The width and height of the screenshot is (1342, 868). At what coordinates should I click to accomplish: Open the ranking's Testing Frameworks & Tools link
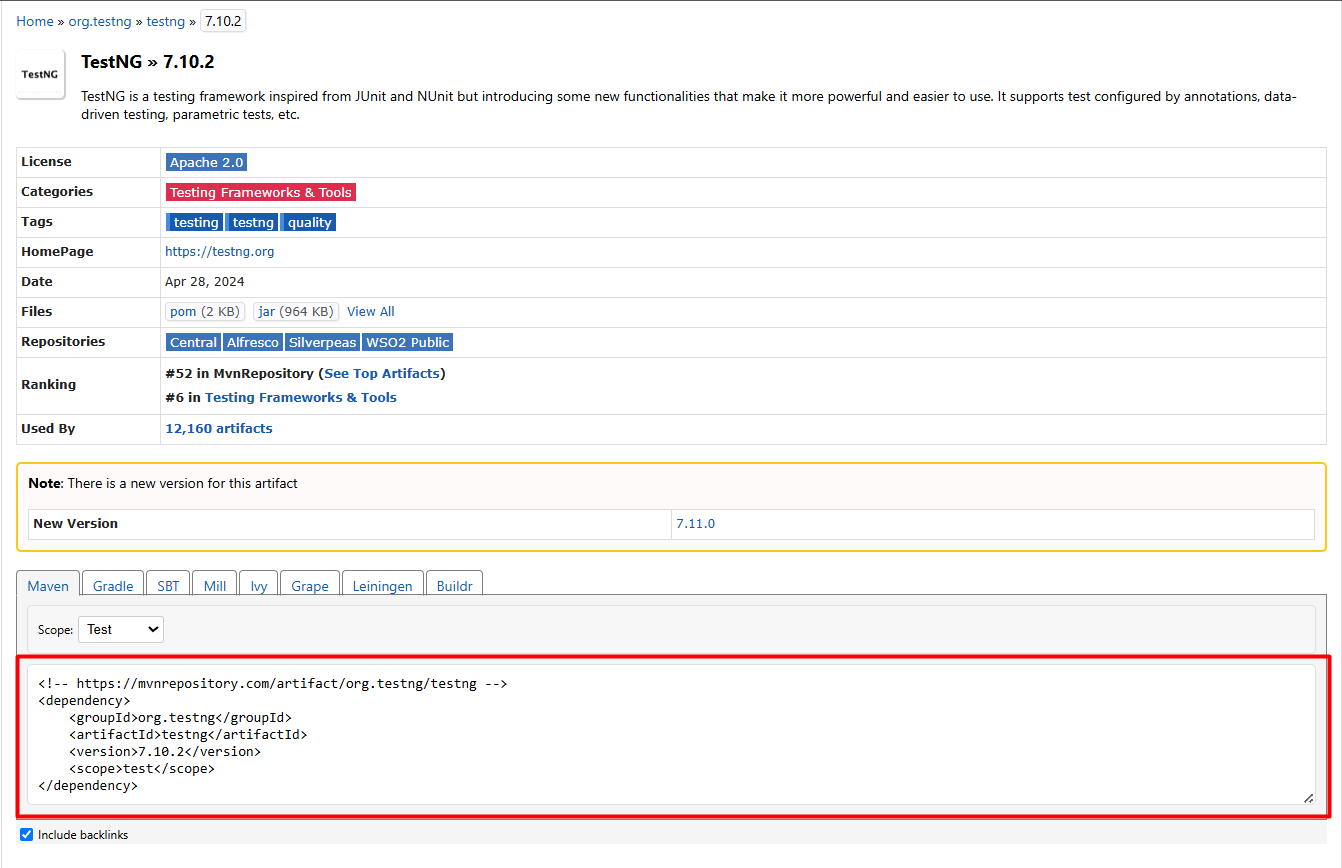(301, 397)
